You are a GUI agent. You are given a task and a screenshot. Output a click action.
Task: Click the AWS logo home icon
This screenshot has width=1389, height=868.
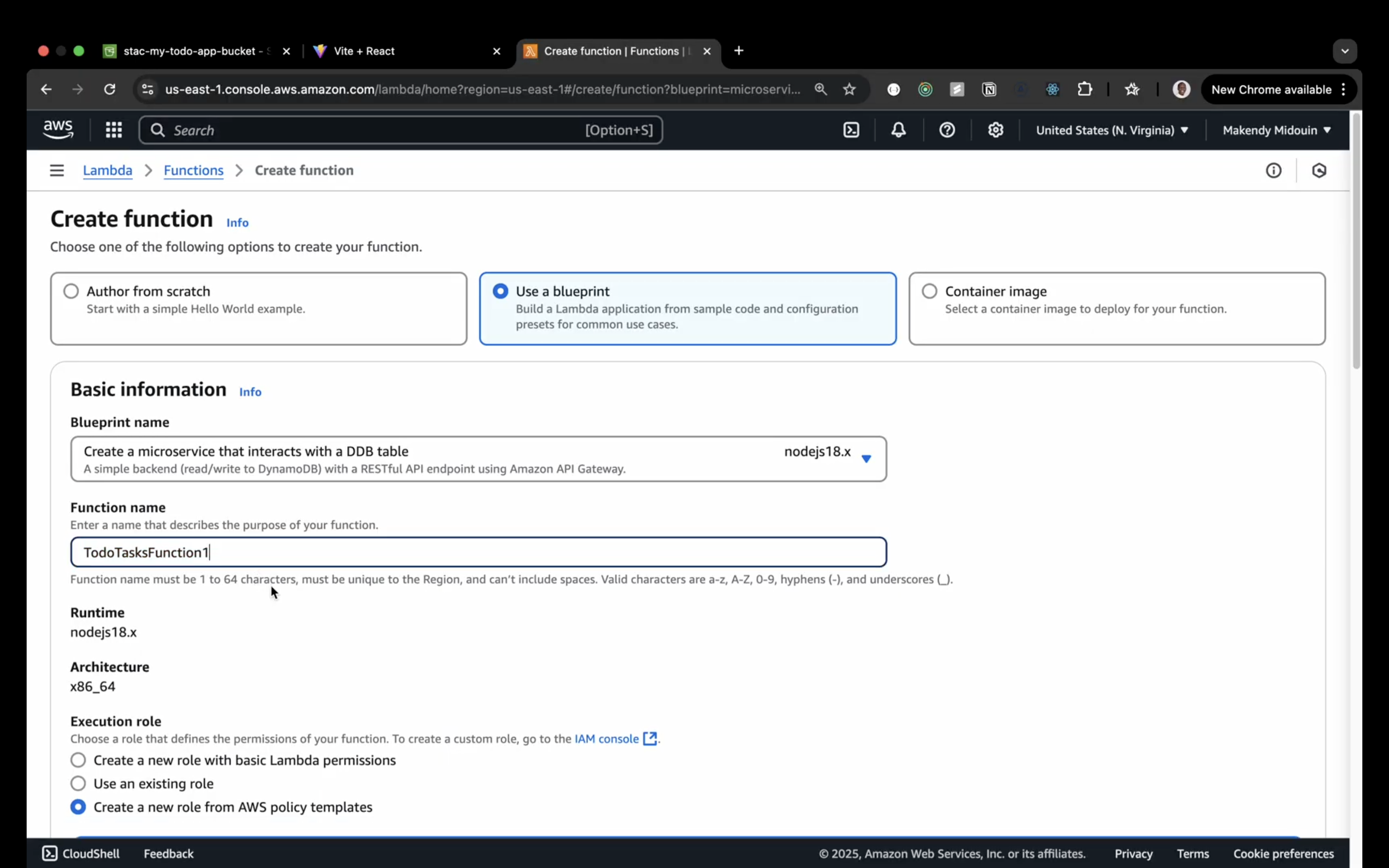58,130
